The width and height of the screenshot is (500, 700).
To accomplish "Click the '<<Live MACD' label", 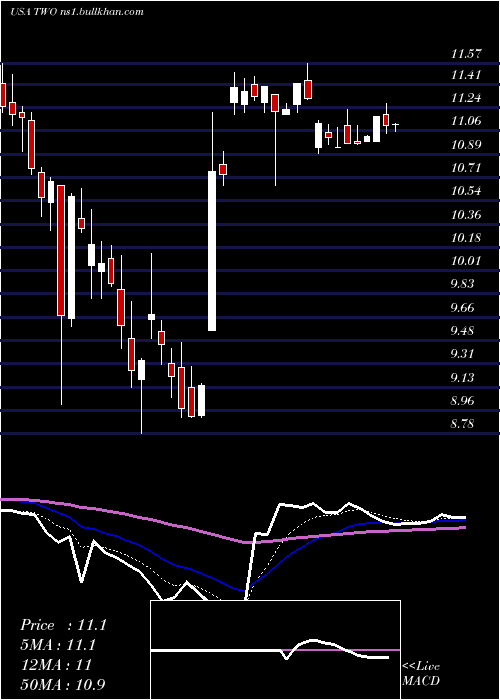I will point(421,673).
